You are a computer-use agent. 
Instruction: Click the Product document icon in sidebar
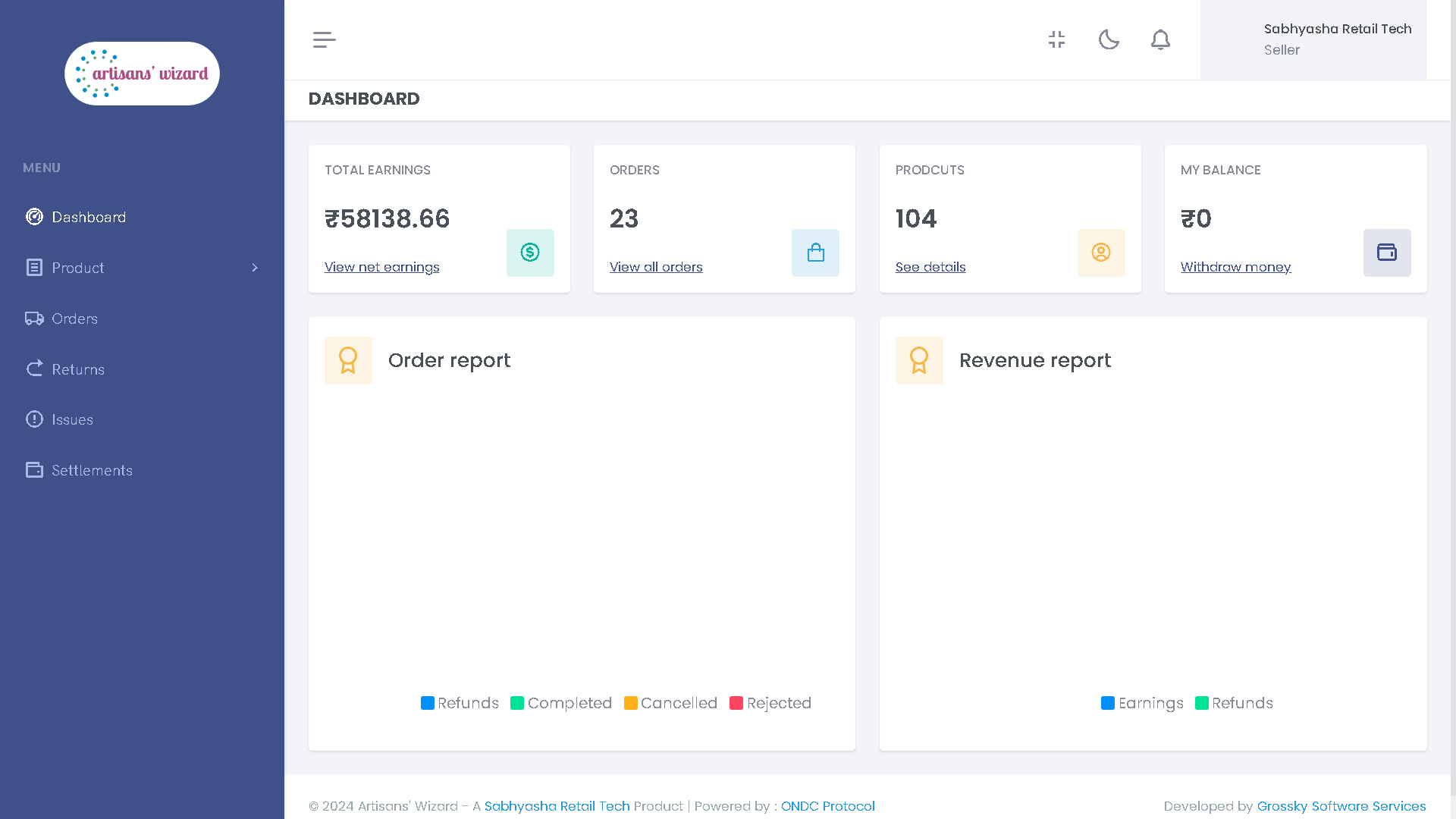click(x=34, y=268)
